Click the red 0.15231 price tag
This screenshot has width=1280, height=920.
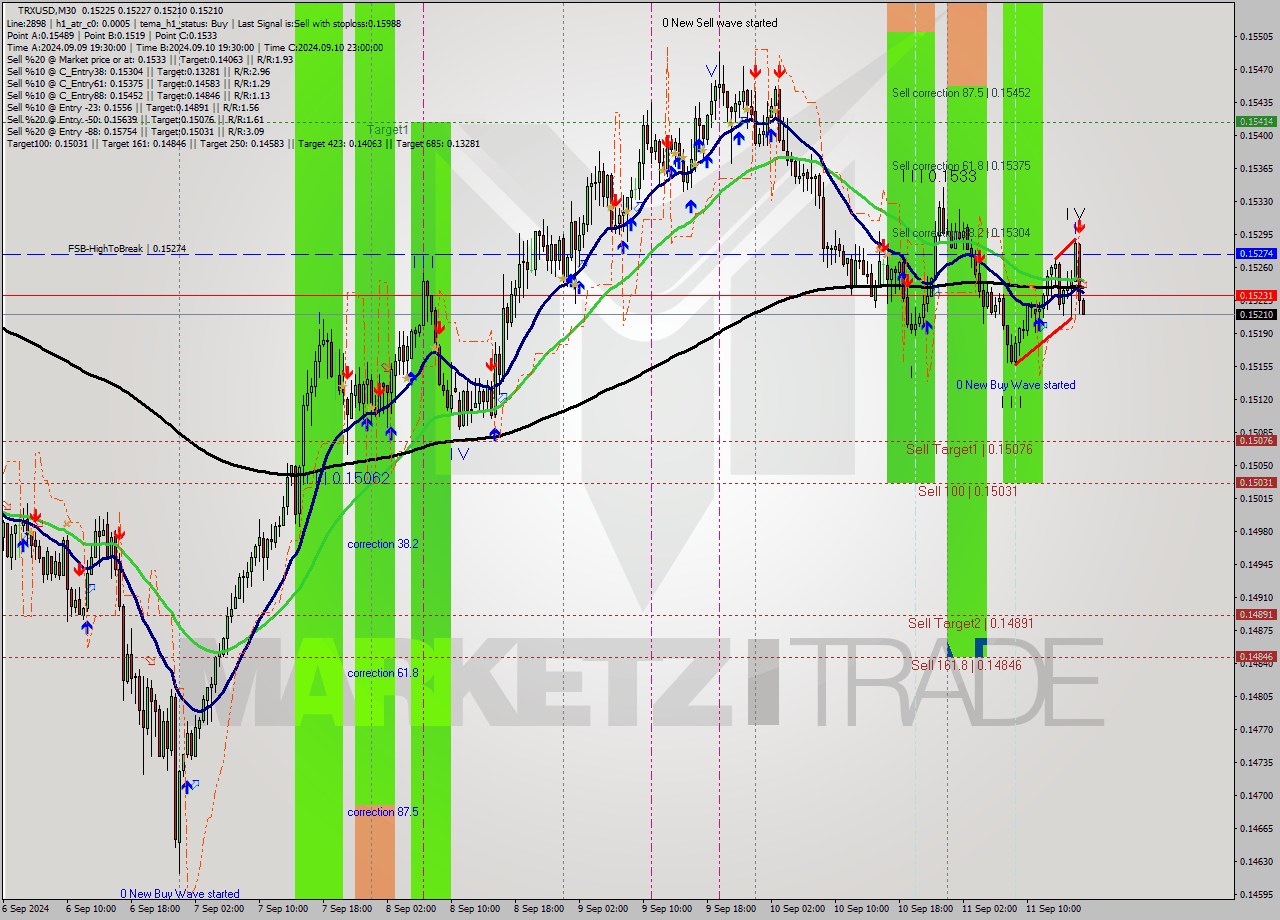pos(1256,296)
